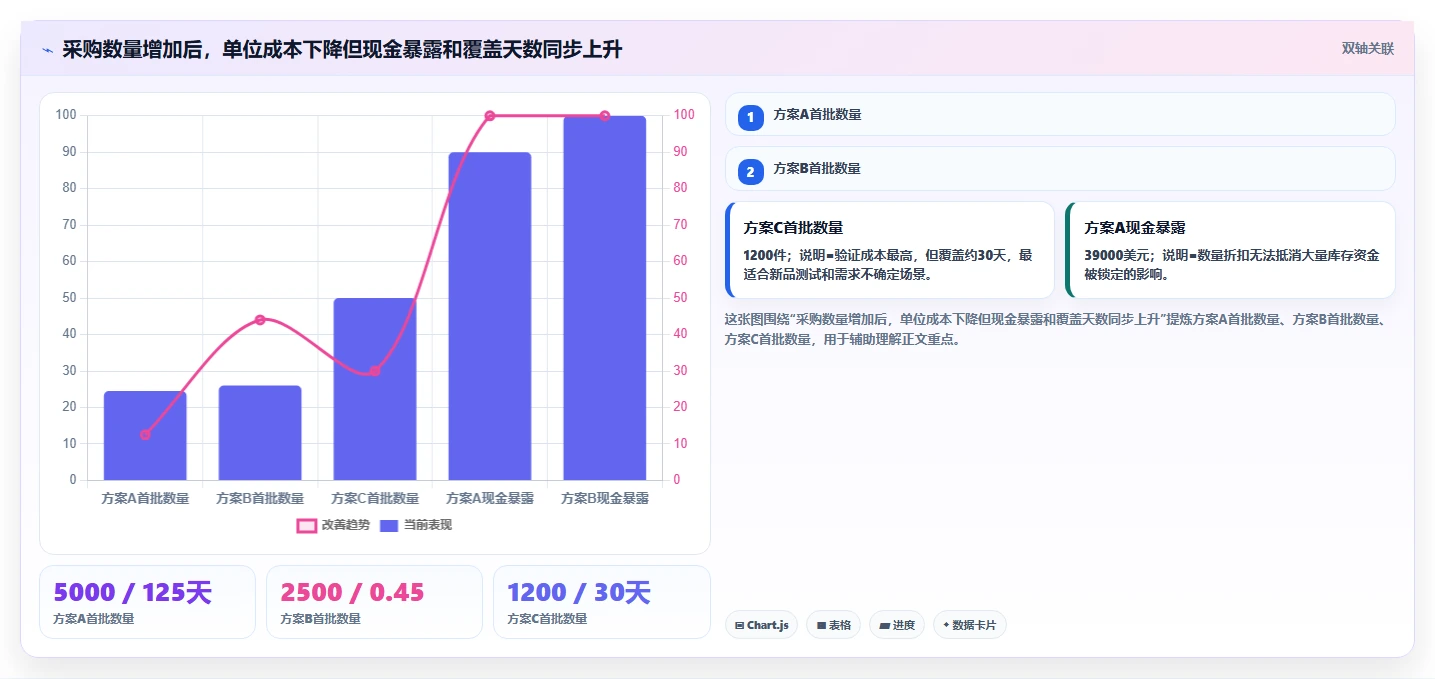Click the 数据卡片 sparkle icon
1435x679 pixels.
[946, 625]
